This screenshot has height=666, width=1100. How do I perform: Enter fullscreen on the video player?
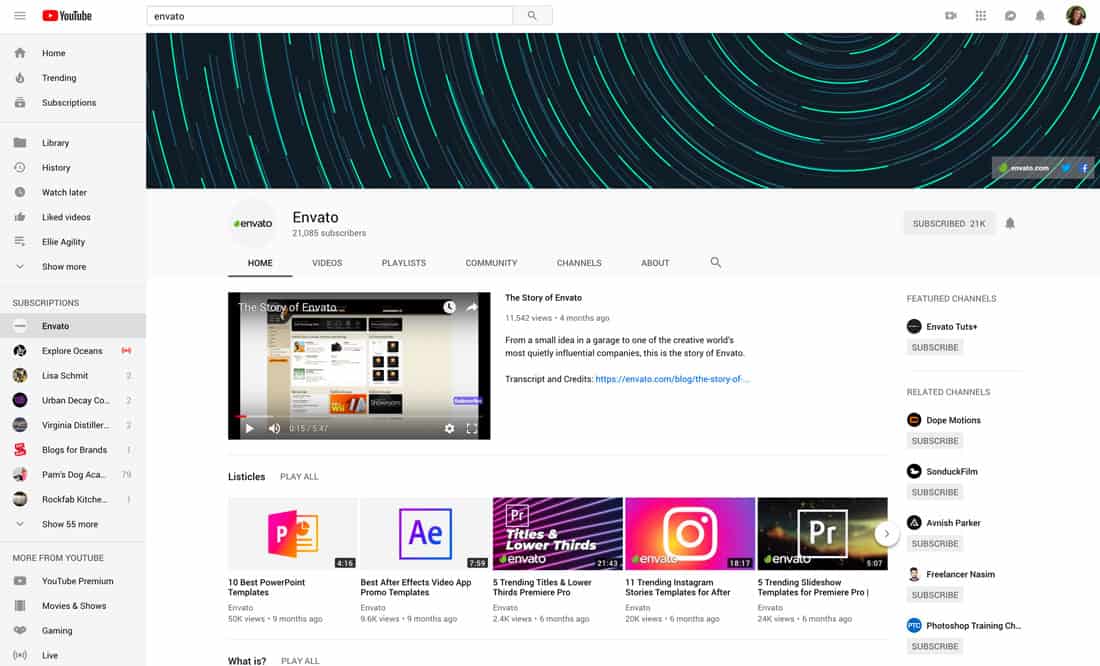(x=472, y=428)
